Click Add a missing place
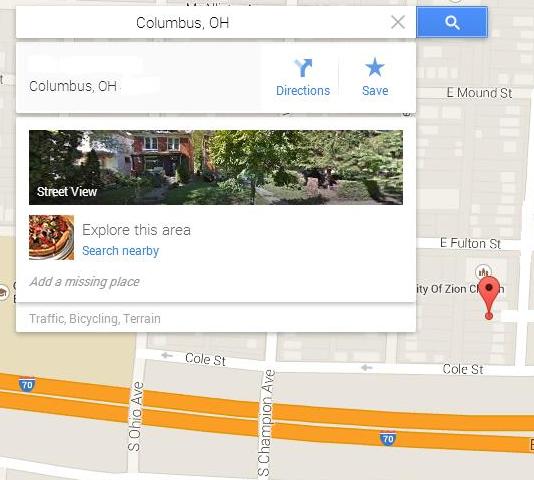Viewport: 534px width, 480px height. 84,281
